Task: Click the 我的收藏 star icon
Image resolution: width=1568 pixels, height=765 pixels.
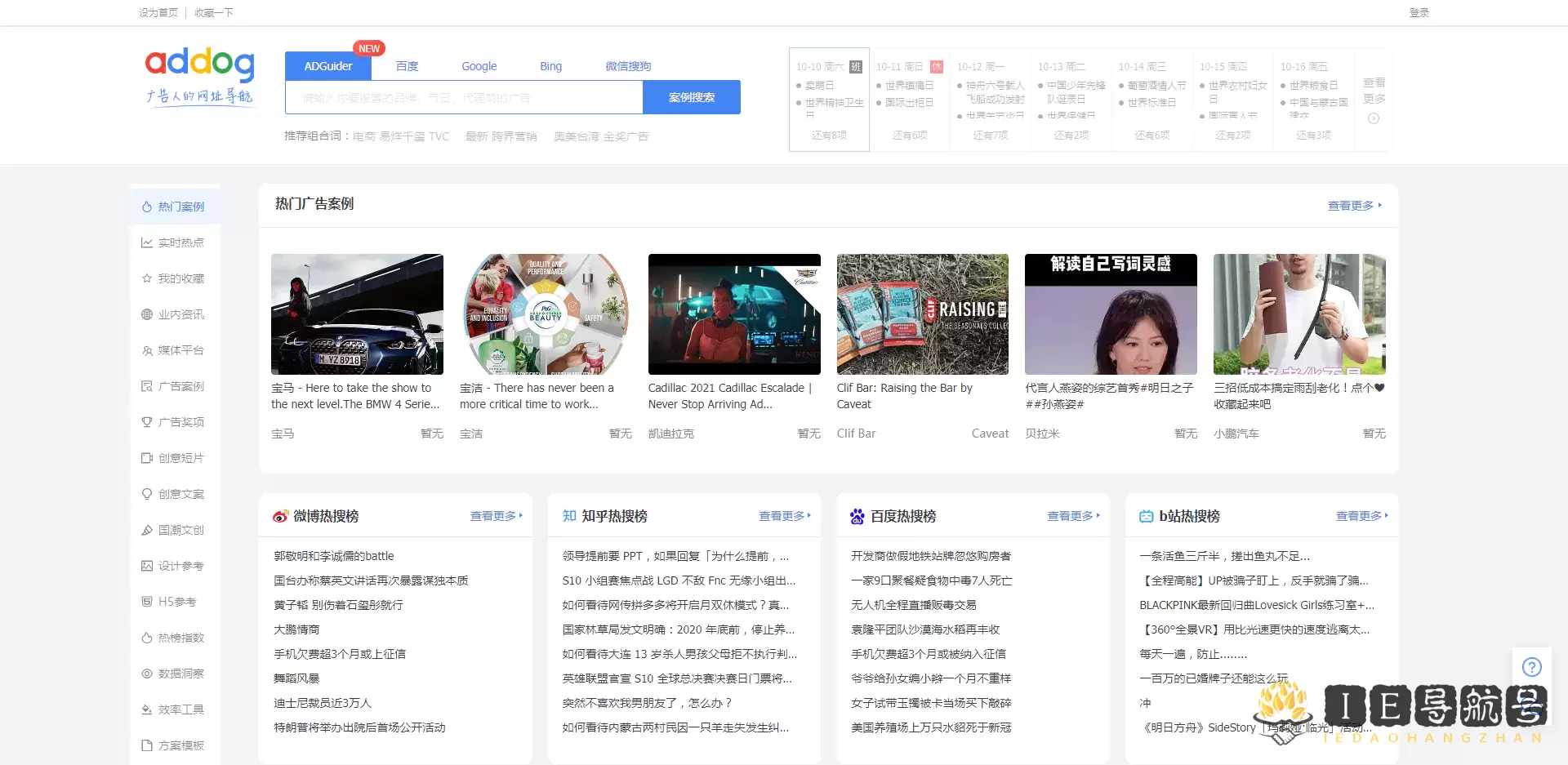Action: [145, 278]
